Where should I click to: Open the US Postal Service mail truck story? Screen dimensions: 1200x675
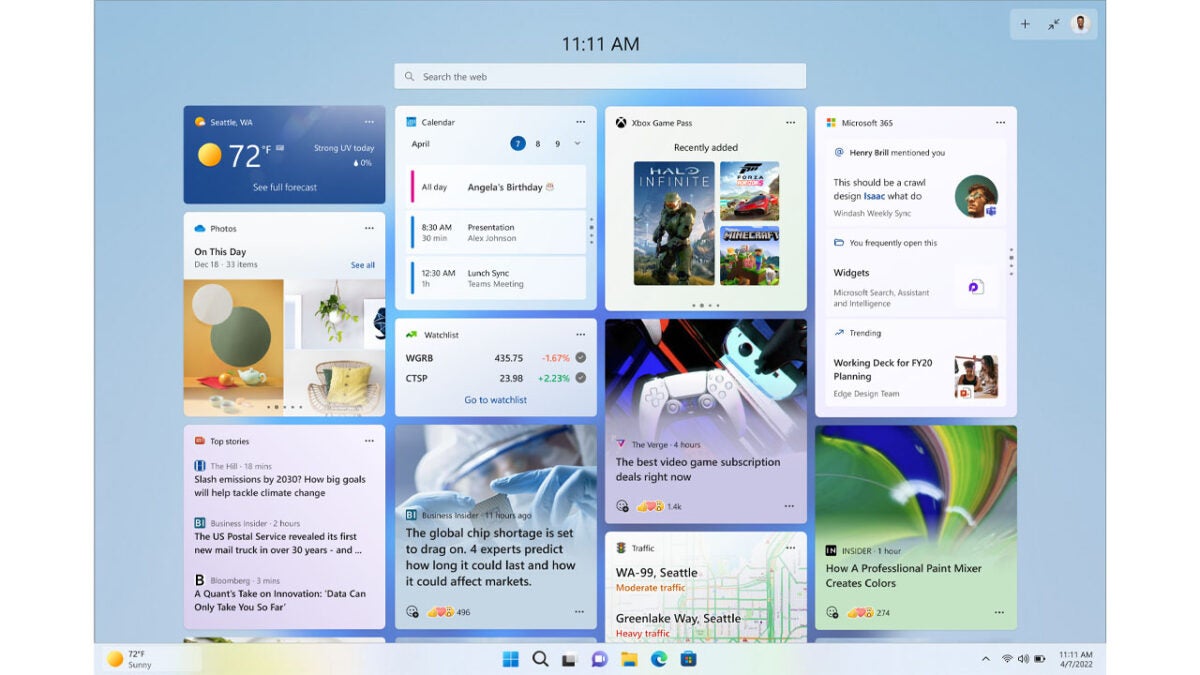[x=277, y=543]
